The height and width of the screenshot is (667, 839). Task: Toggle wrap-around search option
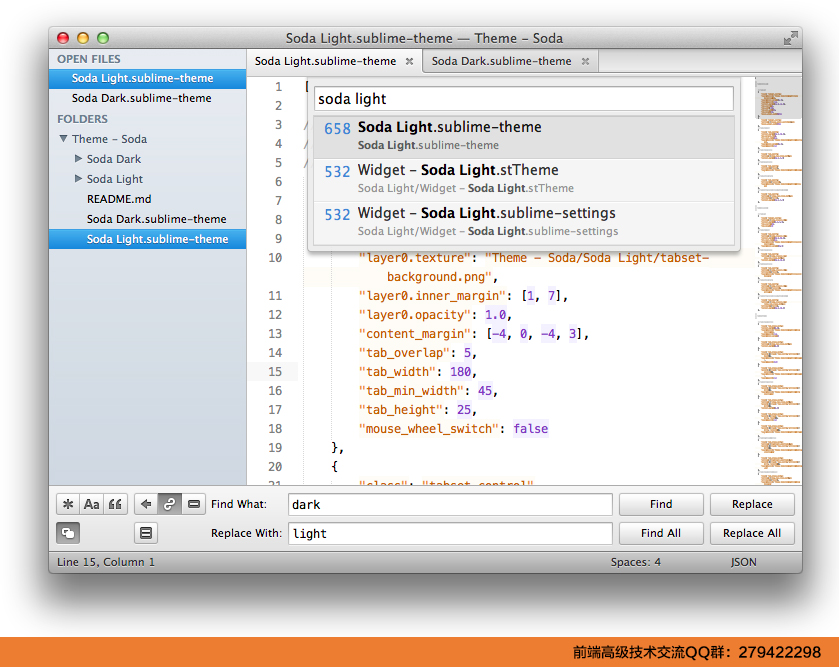[169, 504]
